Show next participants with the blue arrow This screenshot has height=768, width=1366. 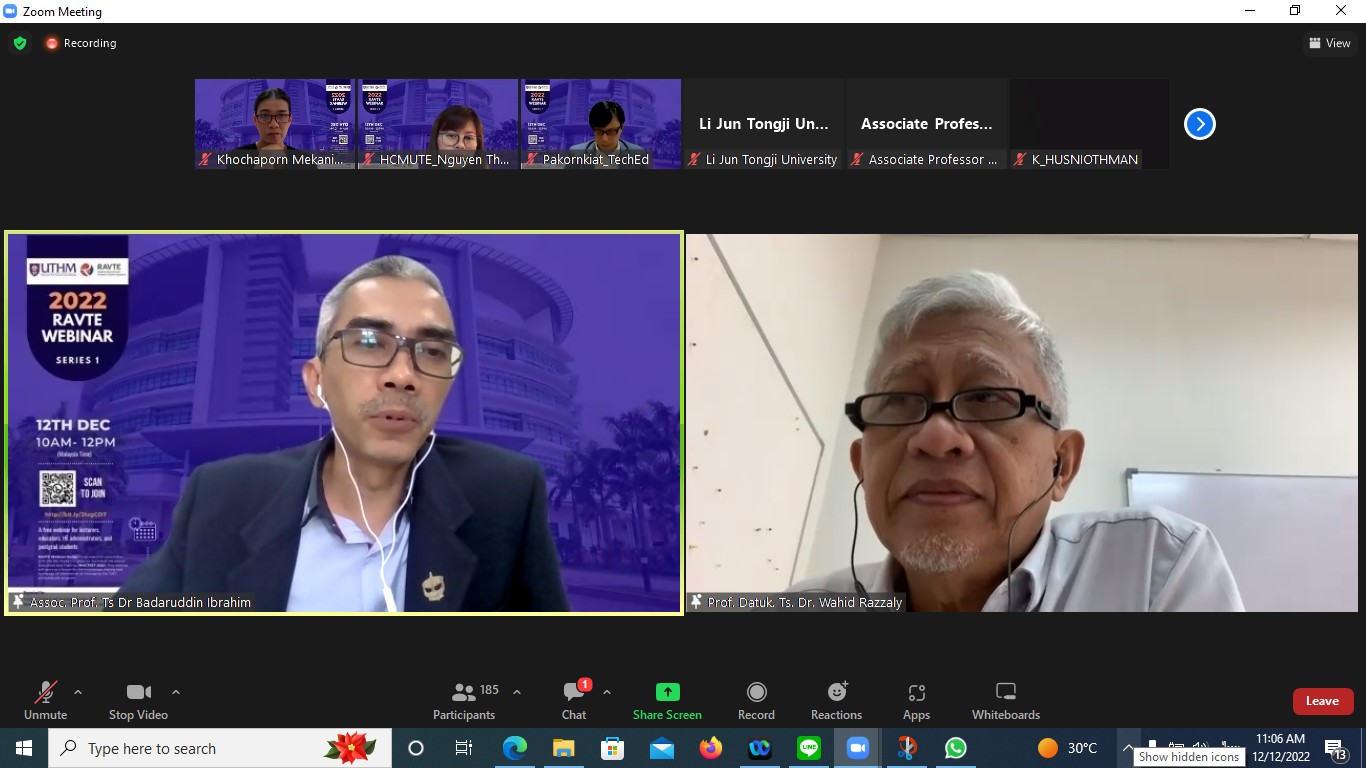click(x=1199, y=124)
